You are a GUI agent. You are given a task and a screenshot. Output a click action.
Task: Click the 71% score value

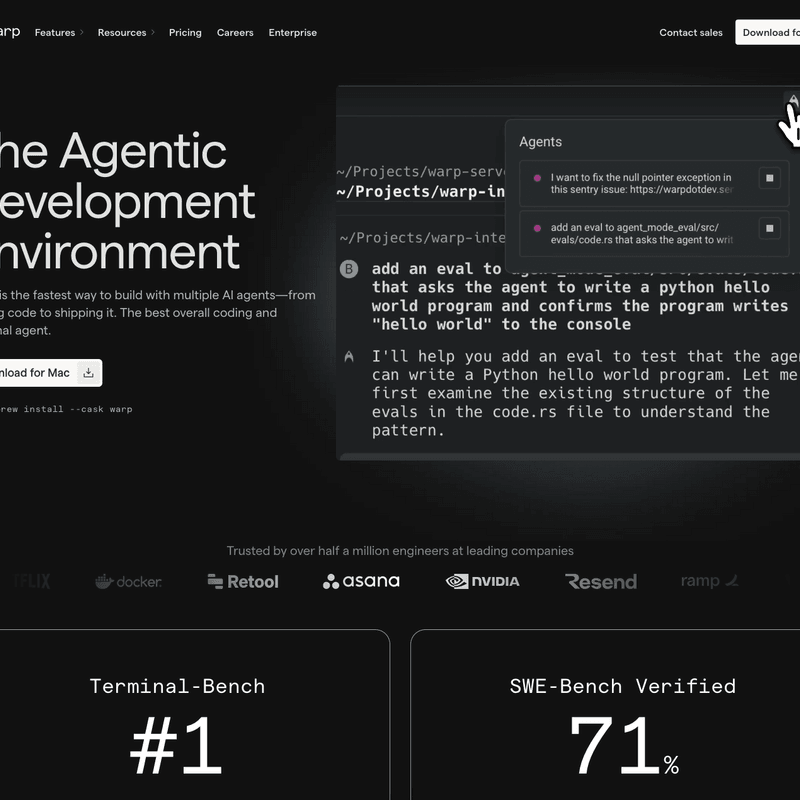point(623,745)
